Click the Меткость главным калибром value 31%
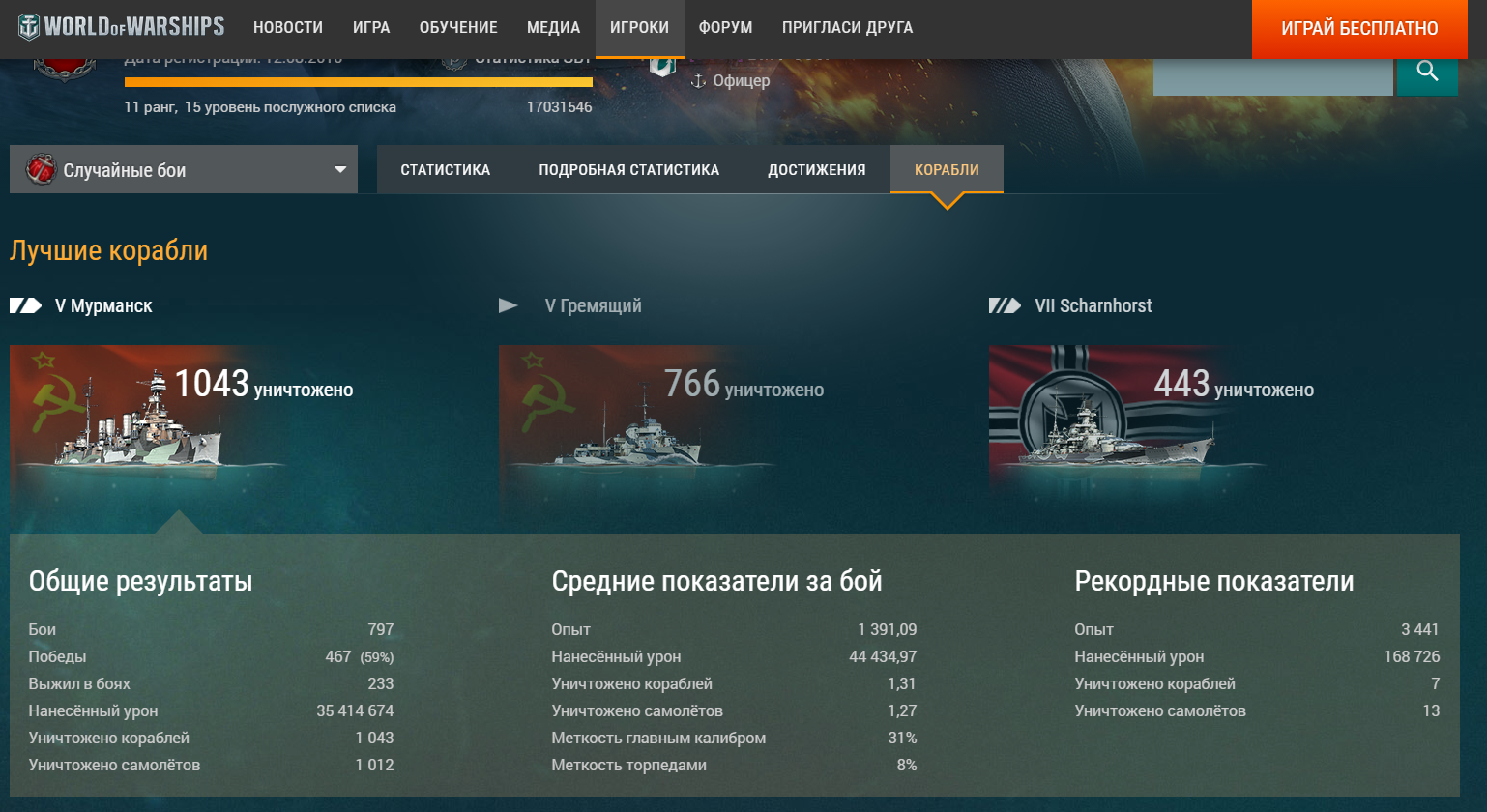 [903, 738]
